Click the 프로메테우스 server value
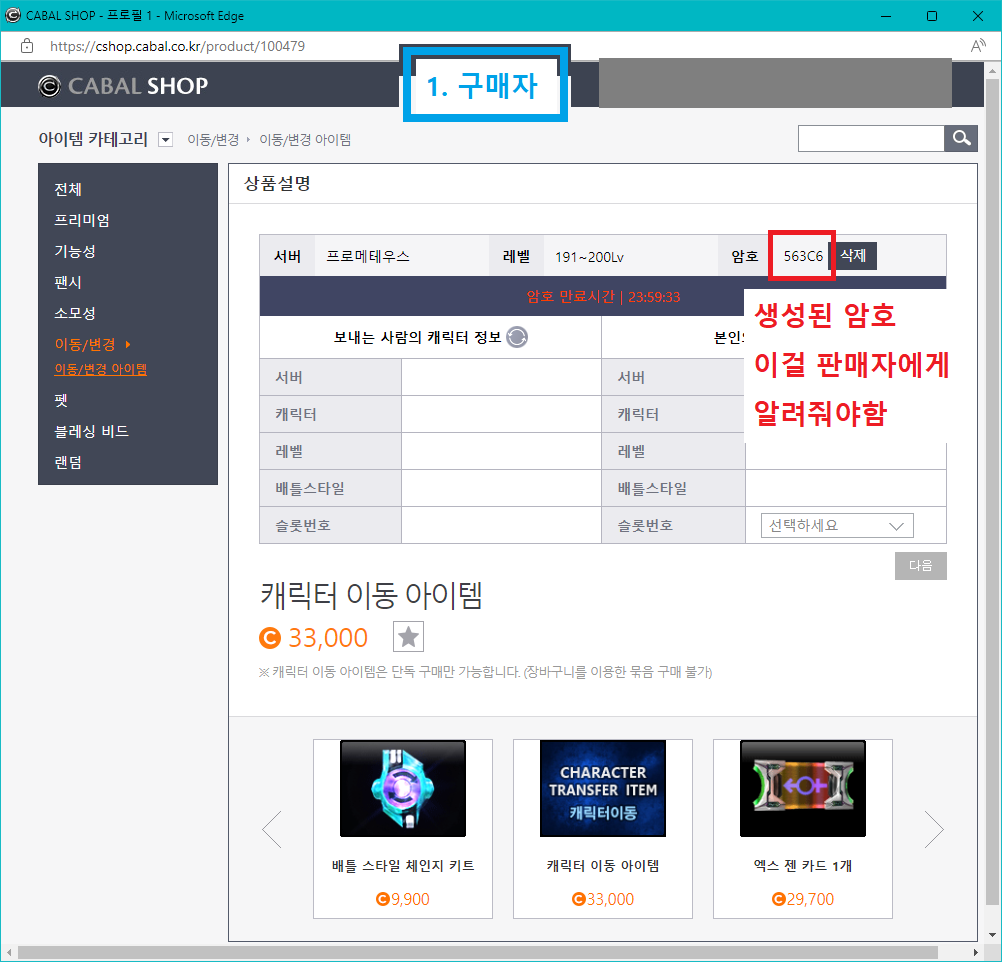Viewport: 1007px width, 965px height. (x=369, y=257)
